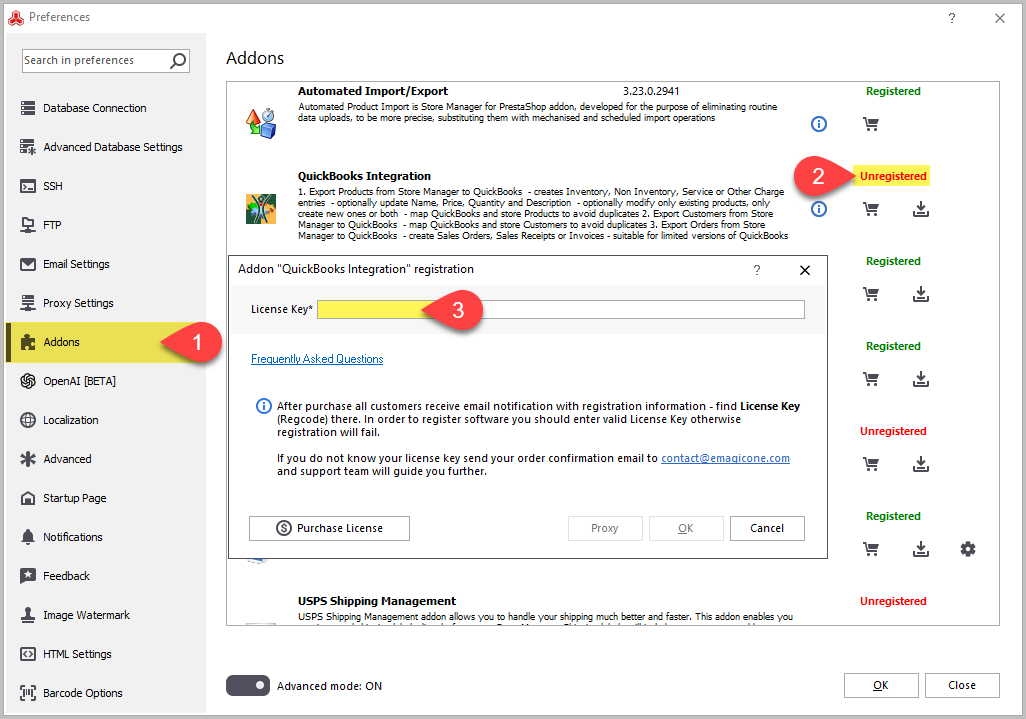Select the QuickBooks Integration addon title
The image size is (1026, 719).
click(x=364, y=176)
